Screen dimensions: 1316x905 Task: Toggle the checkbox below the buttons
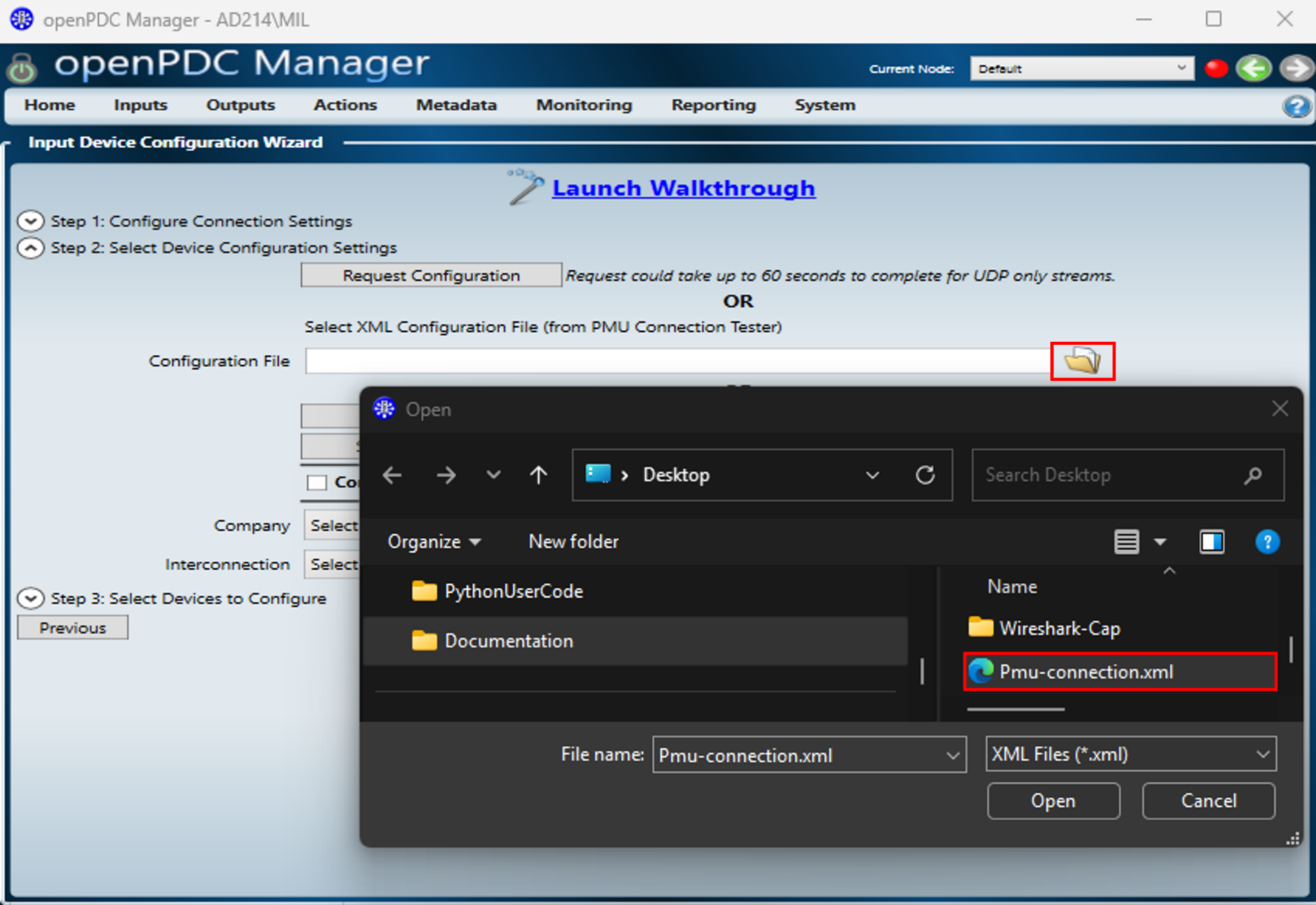coord(317,482)
